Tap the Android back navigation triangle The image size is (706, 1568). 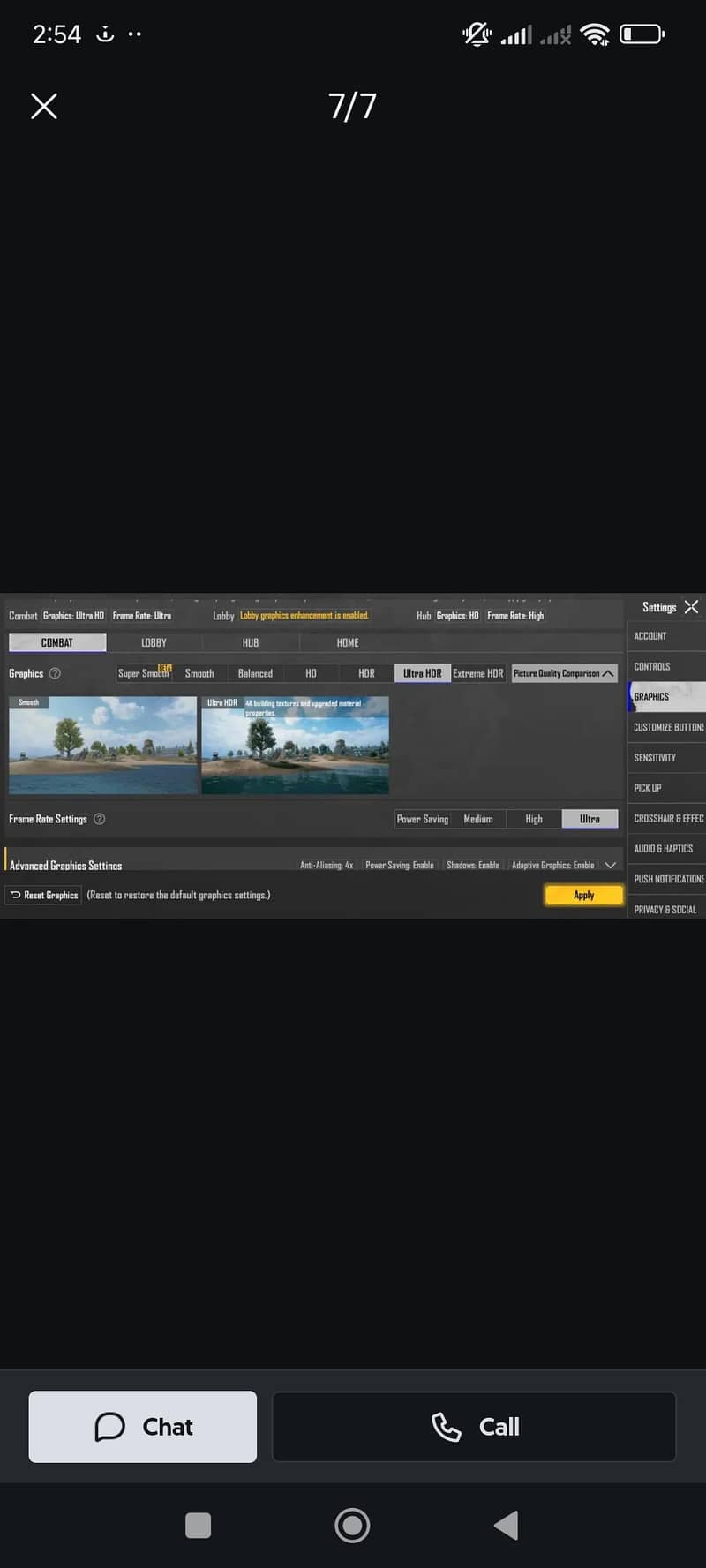pos(506,1525)
